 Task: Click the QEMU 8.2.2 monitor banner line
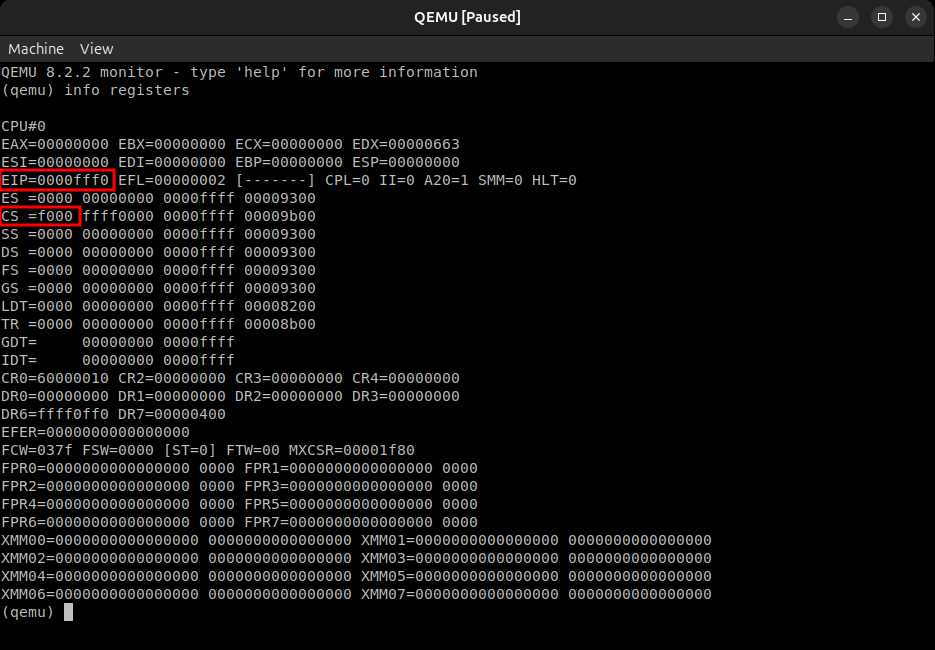coord(238,72)
